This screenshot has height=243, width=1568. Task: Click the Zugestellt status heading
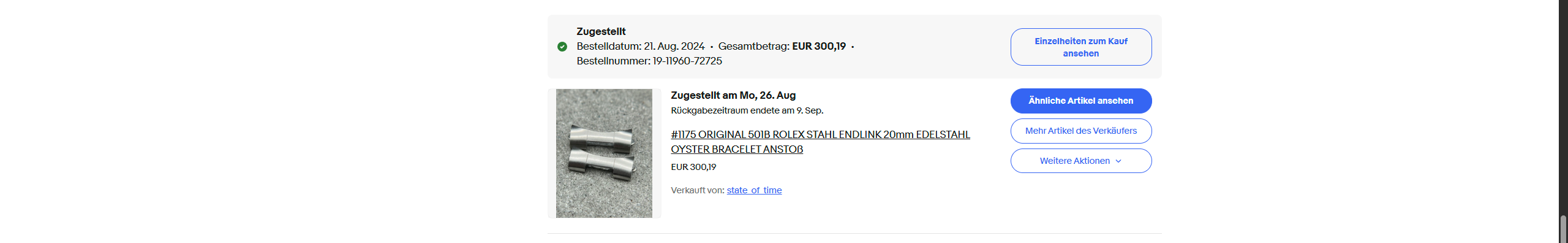coord(601,31)
